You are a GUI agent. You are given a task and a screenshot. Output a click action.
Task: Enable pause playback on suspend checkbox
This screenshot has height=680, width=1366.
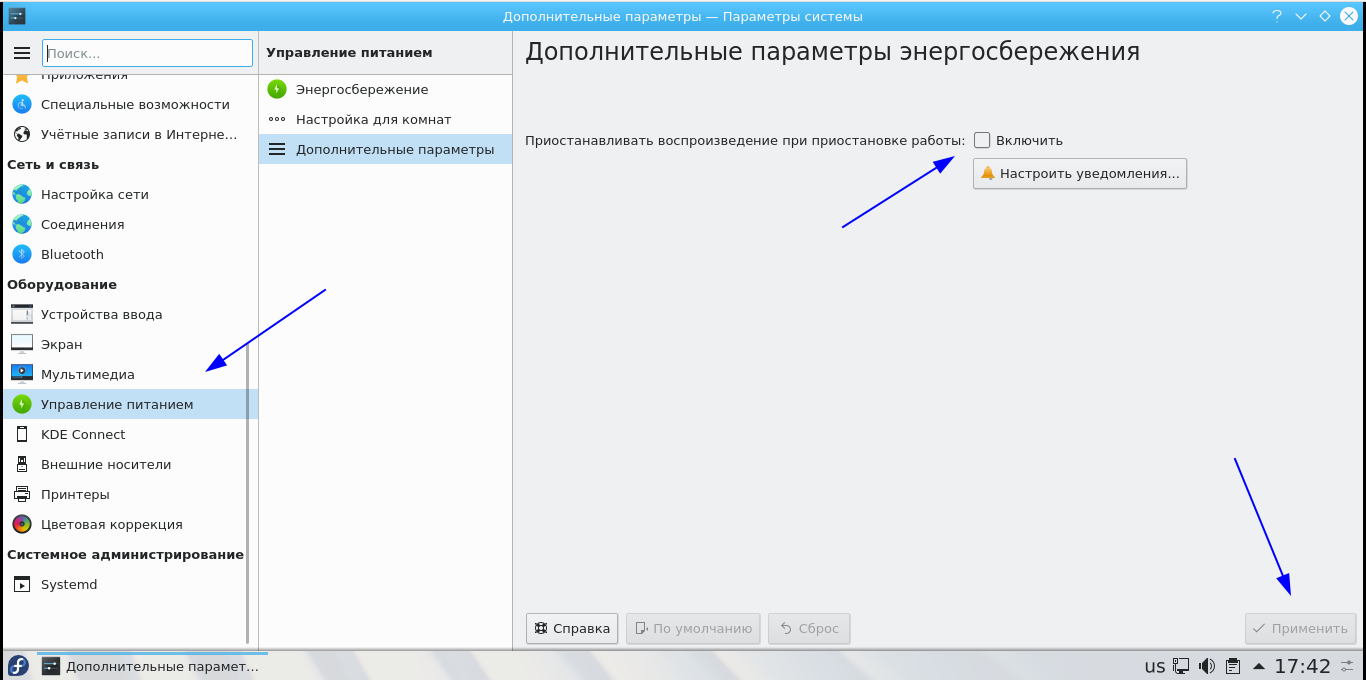982,141
